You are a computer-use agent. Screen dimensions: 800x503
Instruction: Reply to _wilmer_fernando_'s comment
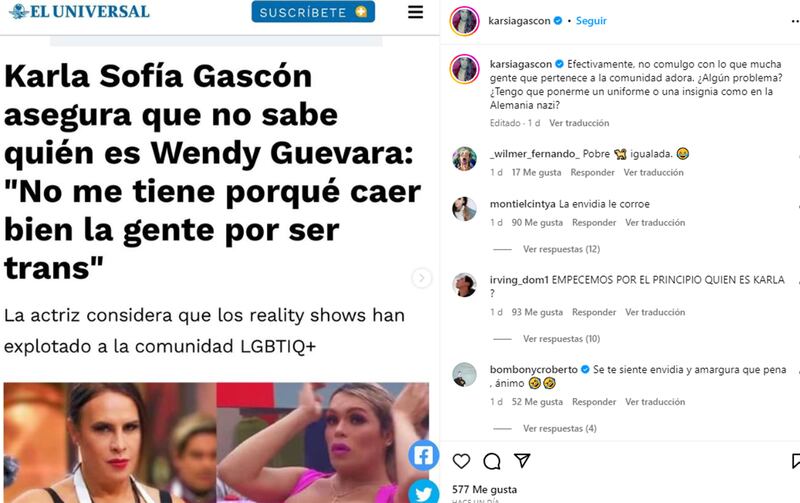click(592, 172)
